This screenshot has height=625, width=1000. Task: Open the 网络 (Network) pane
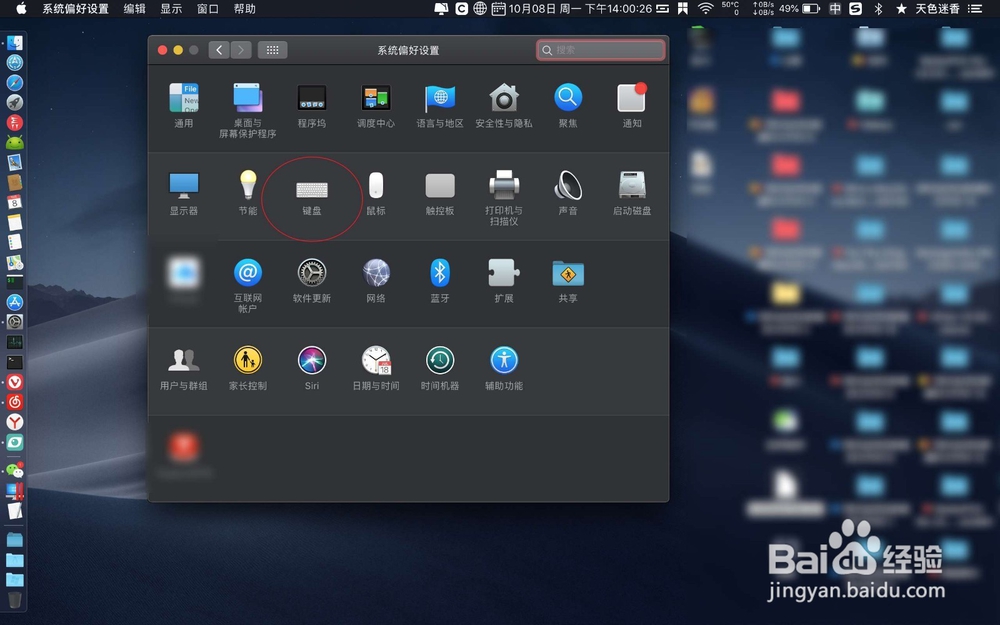click(x=376, y=280)
